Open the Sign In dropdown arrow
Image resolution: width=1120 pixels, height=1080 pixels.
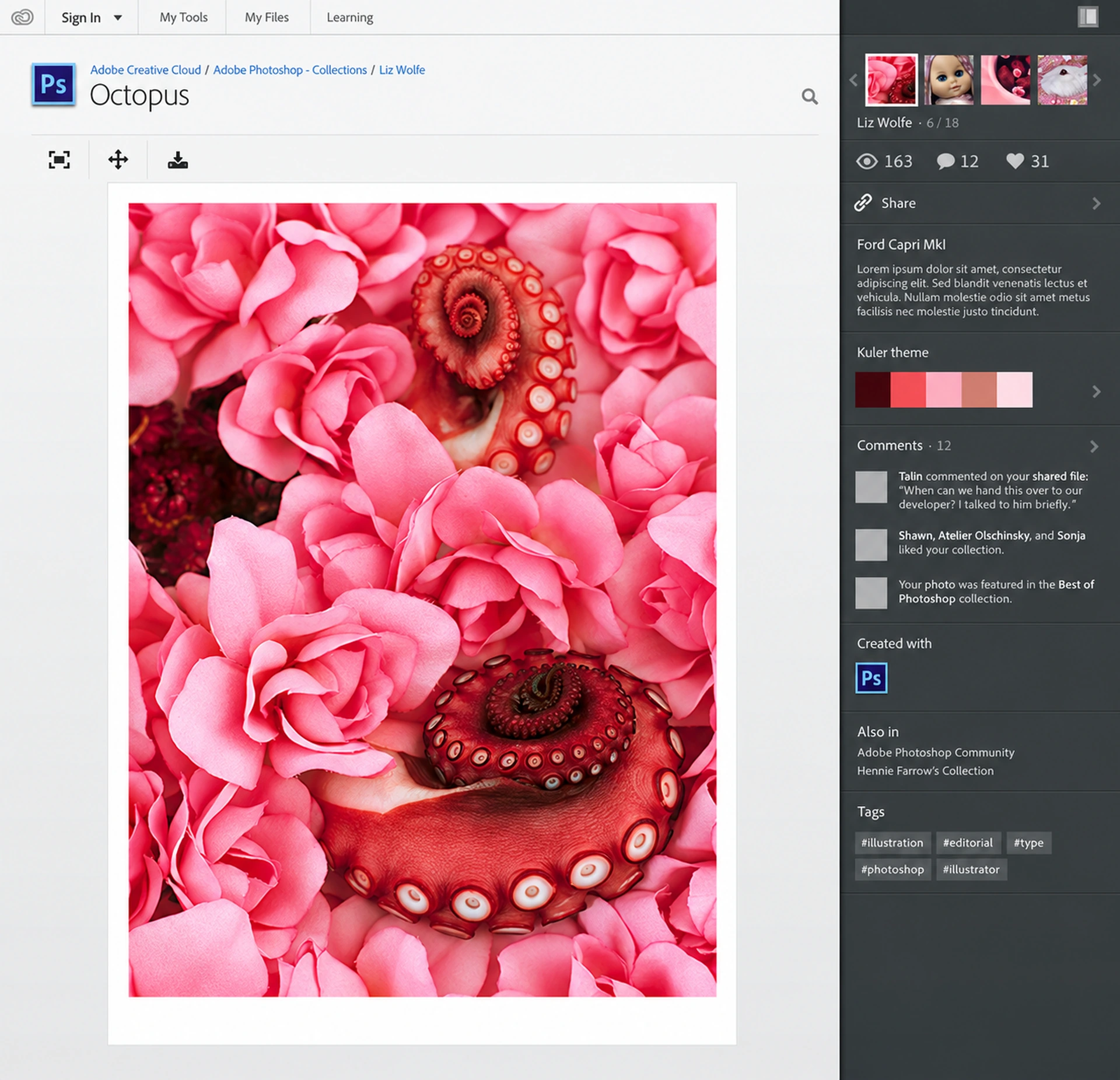pos(118,18)
